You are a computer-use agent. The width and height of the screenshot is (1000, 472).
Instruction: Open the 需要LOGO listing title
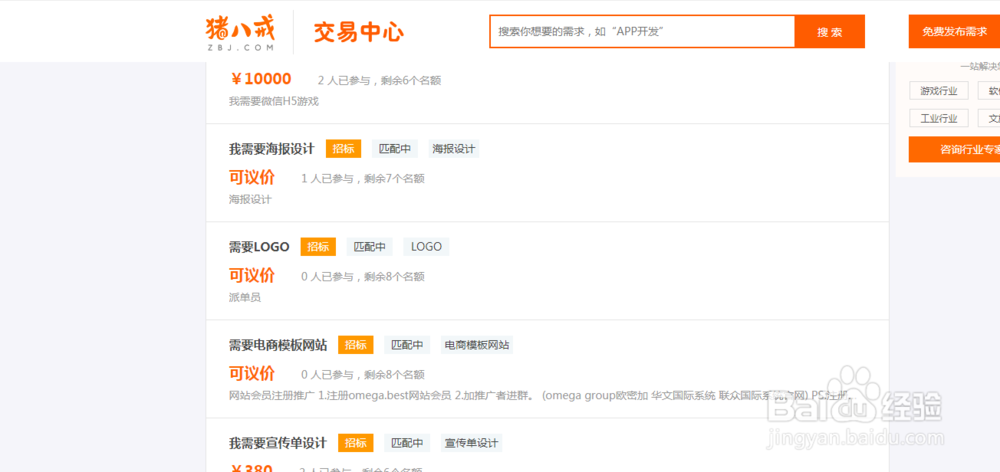[259, 247]
